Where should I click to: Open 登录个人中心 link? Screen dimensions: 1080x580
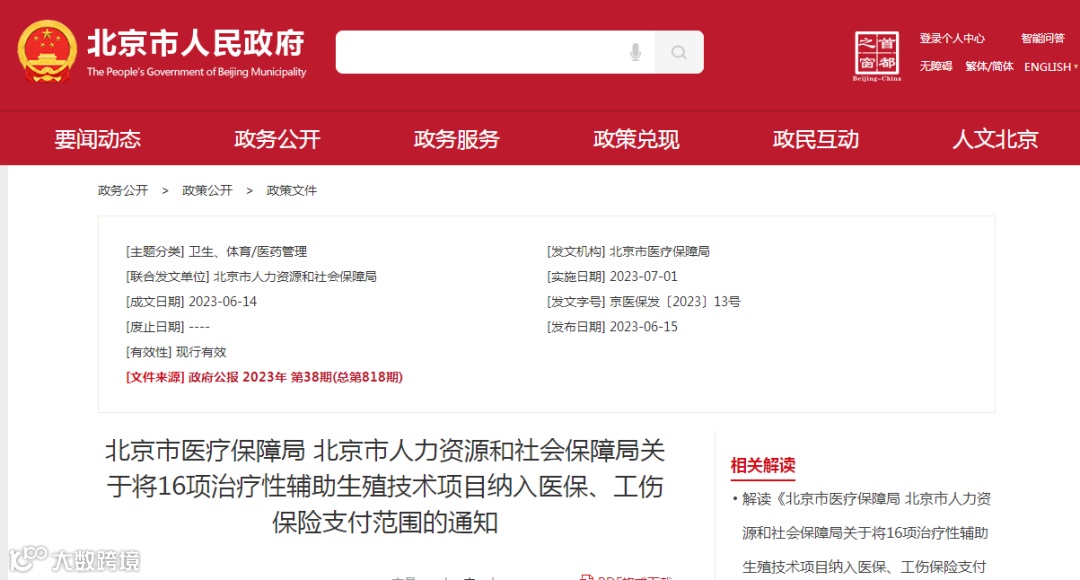(x=952, y=39)
